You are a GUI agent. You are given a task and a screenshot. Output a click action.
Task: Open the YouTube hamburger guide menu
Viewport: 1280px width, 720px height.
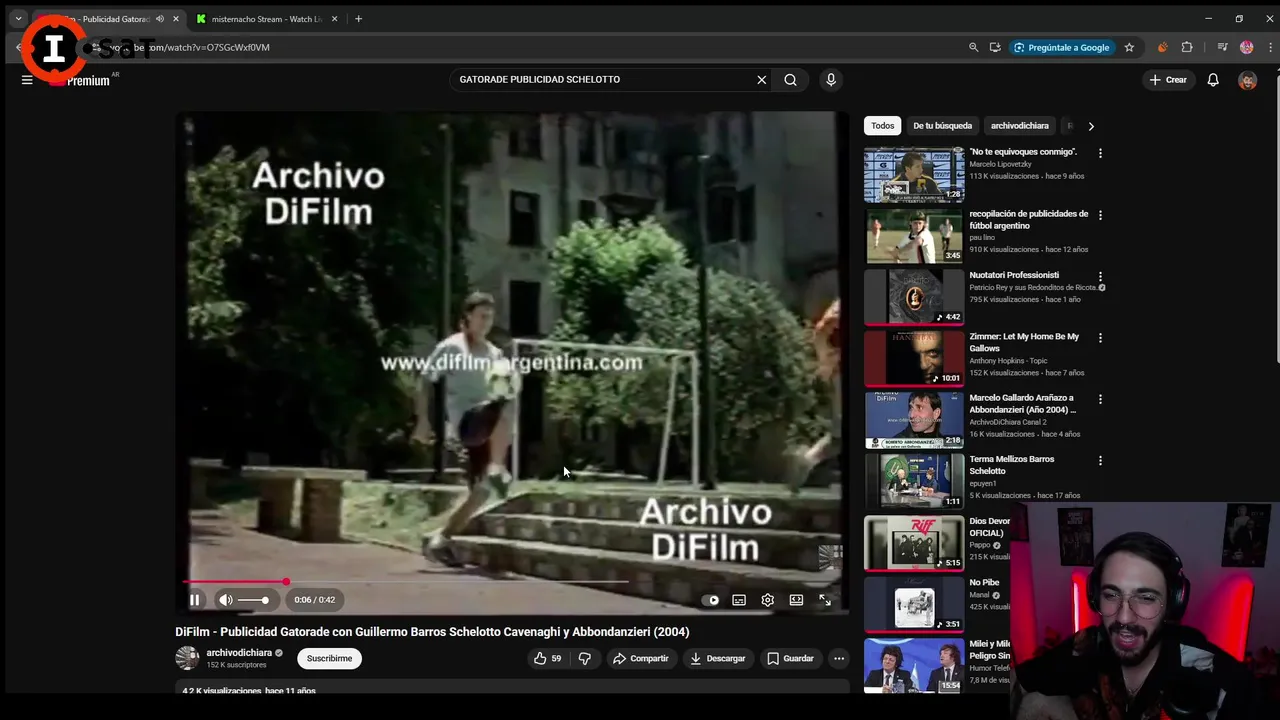pos(27,80)
